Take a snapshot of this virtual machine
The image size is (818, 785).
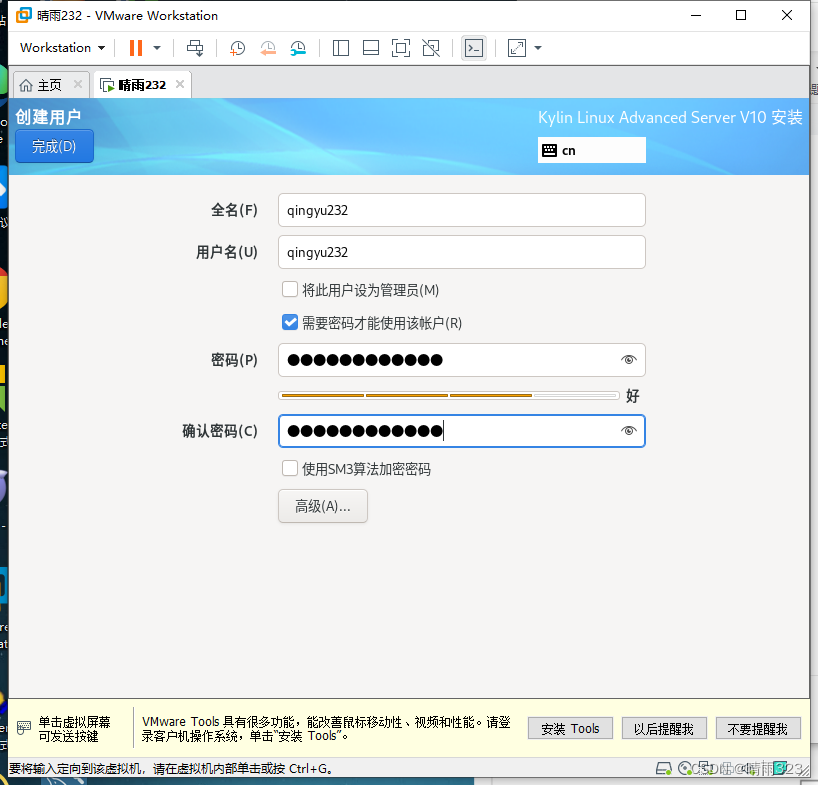point(237,48)
